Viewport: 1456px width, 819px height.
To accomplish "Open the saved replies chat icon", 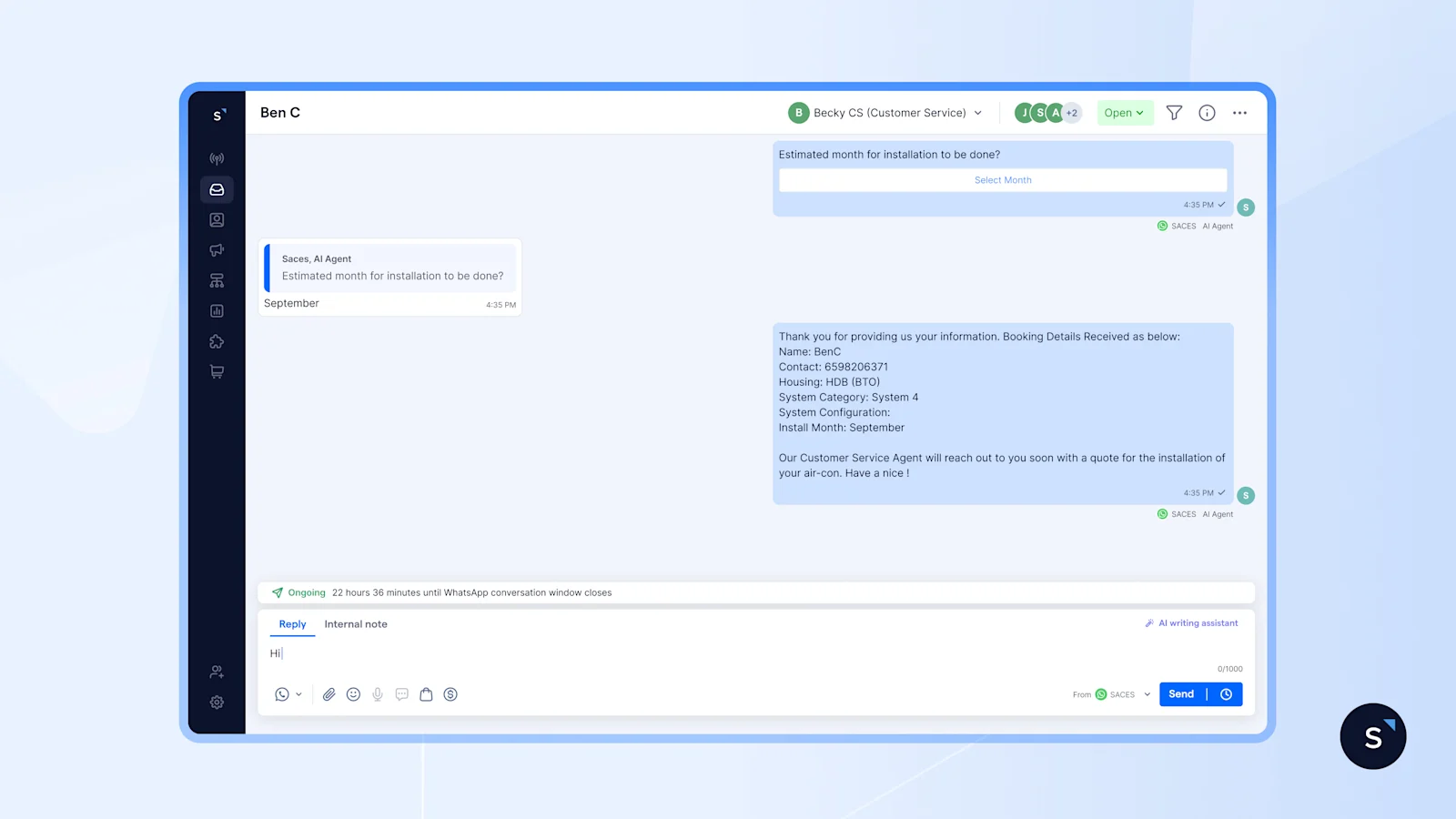I will (401, 694).
